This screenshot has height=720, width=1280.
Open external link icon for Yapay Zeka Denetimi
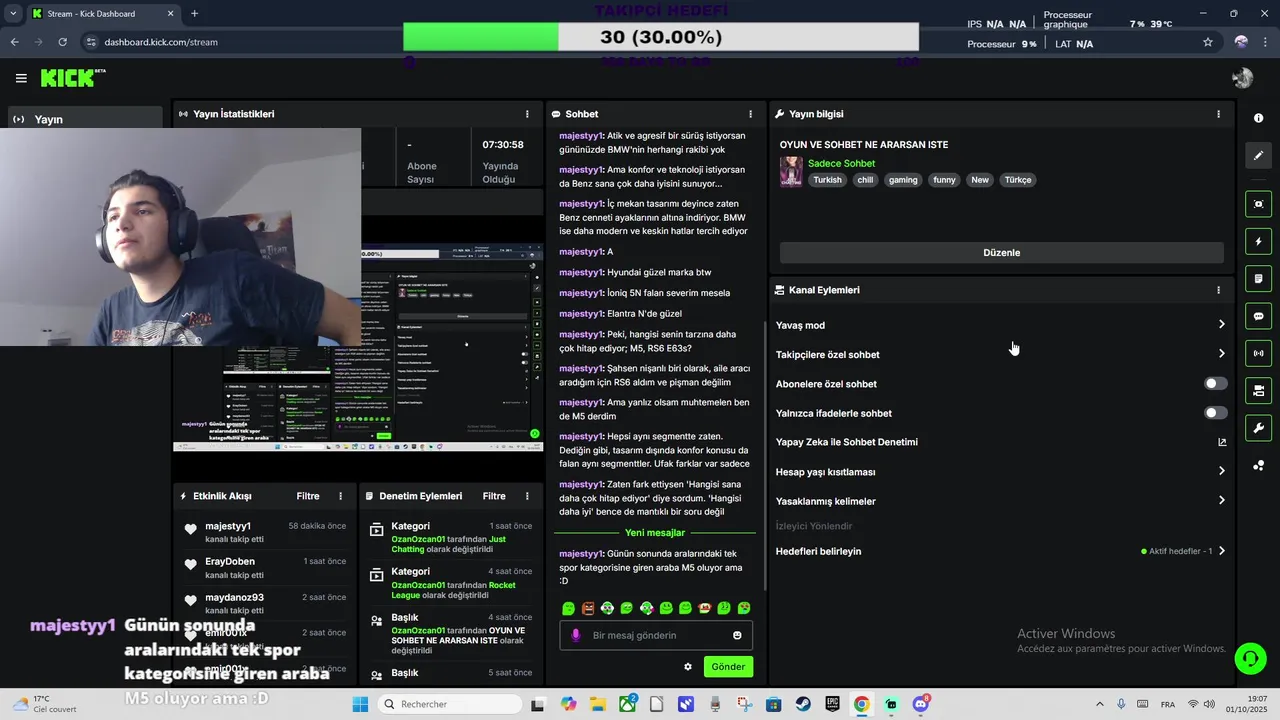(x=1221, y=442)
